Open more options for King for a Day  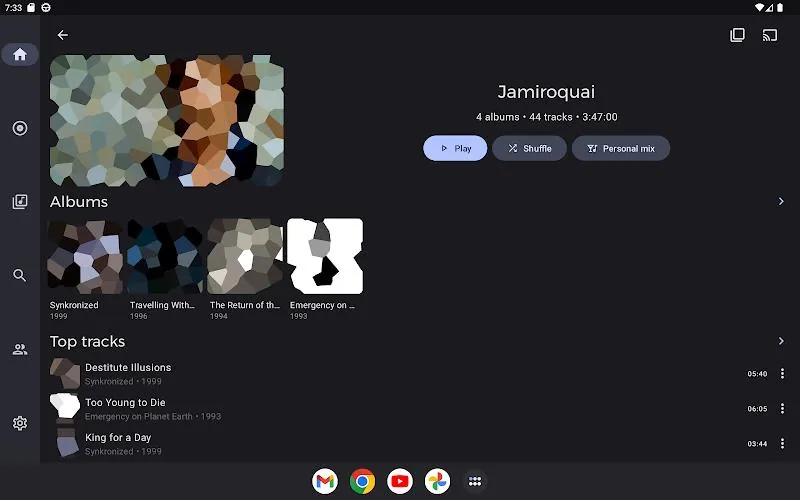(782, 444)
